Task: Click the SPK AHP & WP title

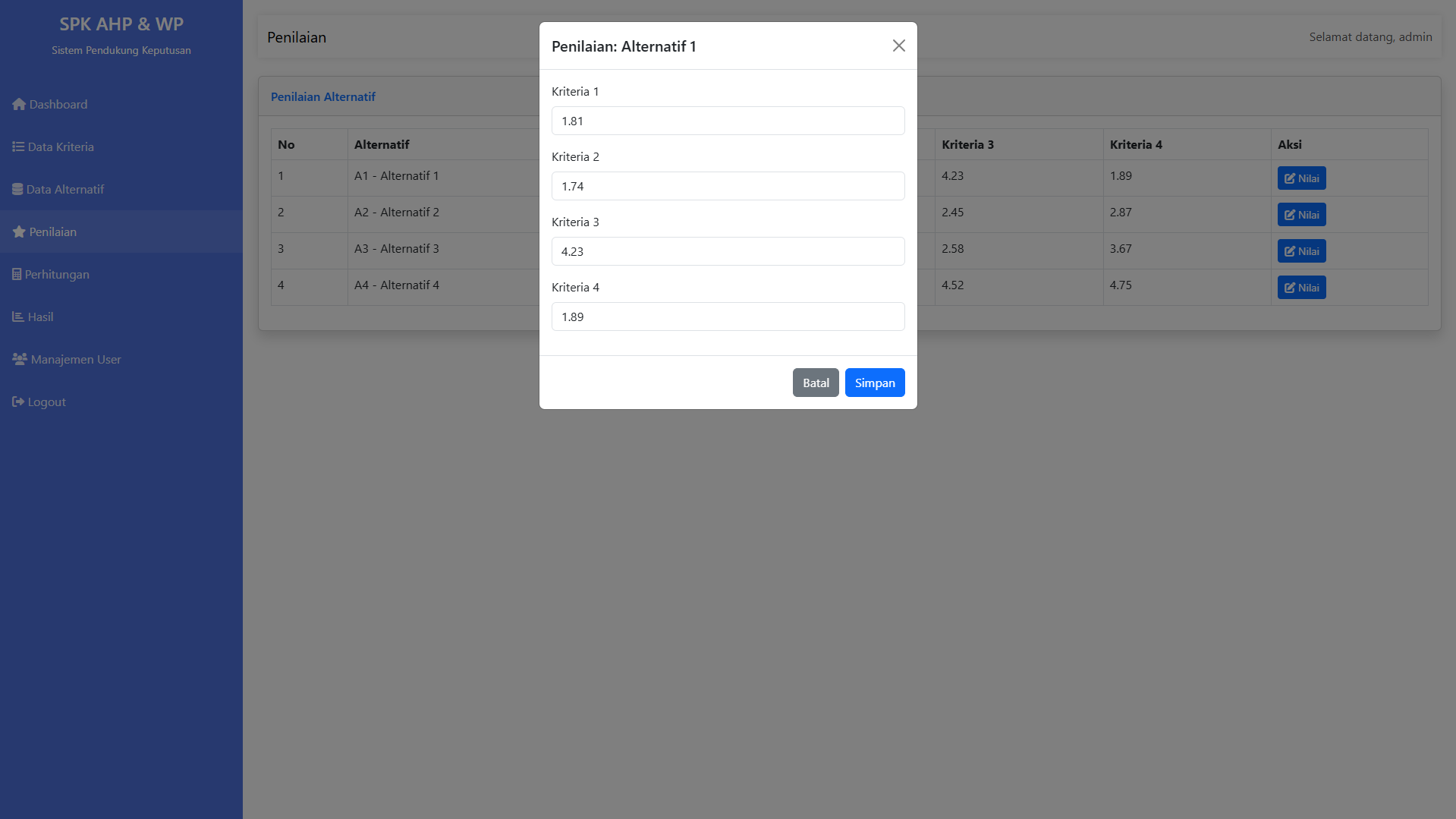Action: [x=121, y=24]
